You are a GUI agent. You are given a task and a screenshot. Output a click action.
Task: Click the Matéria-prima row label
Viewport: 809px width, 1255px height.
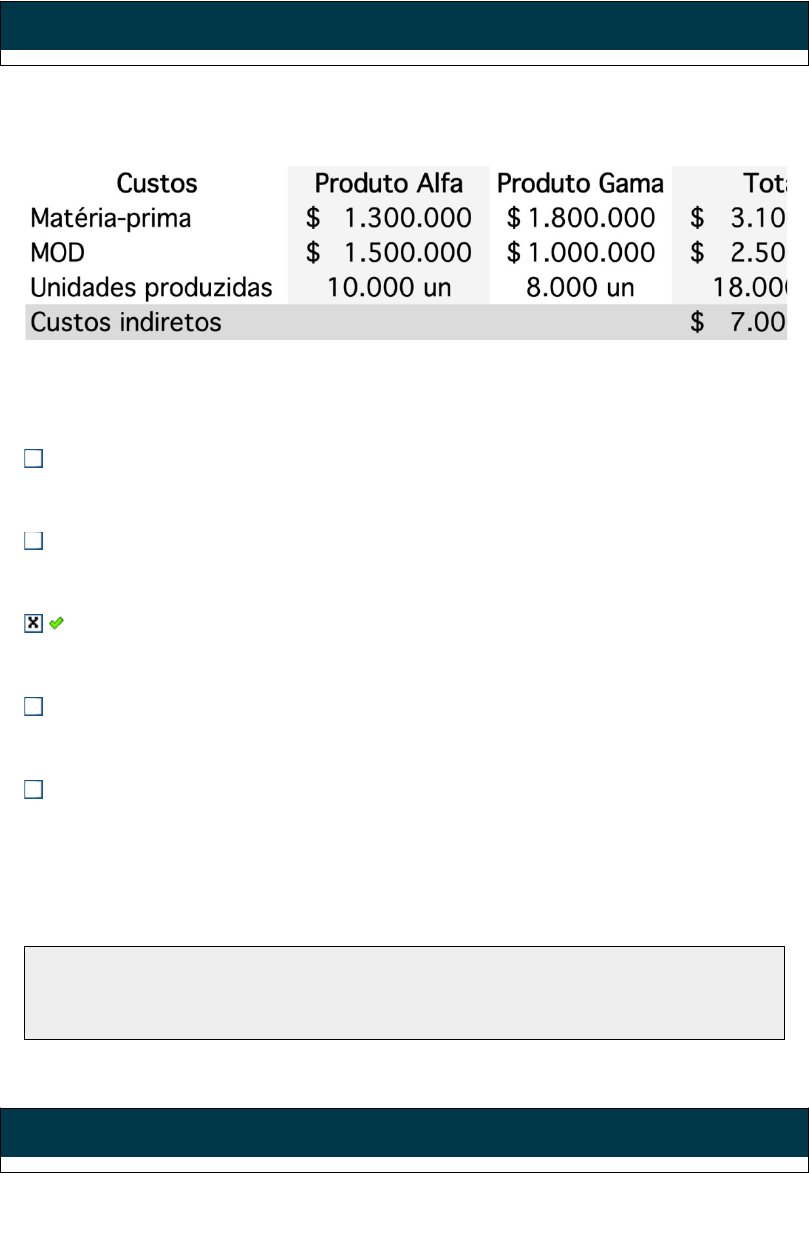pos(110,218)
